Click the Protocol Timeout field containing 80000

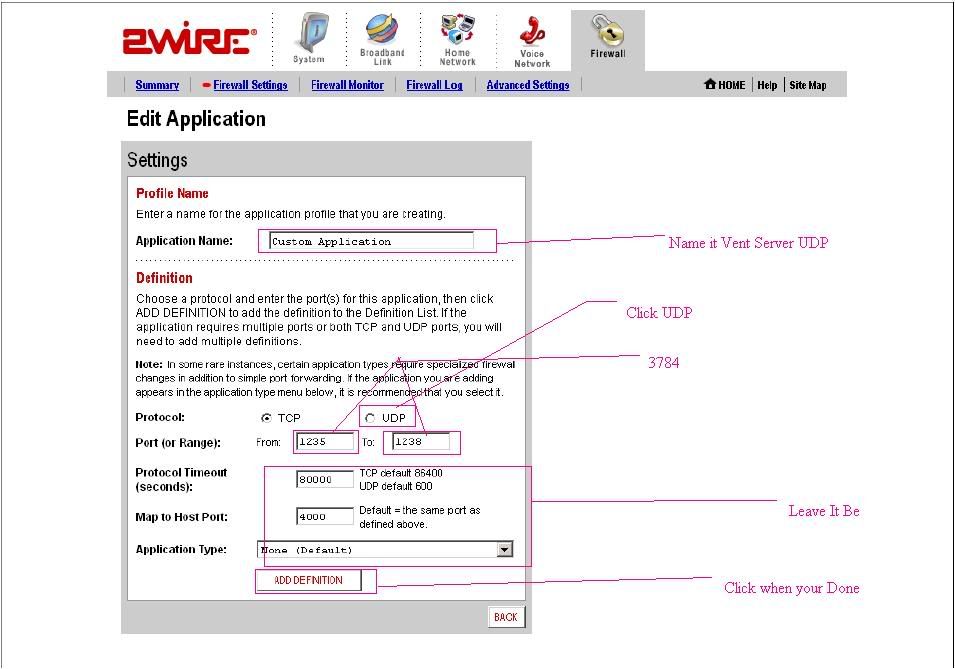(325, 480)
